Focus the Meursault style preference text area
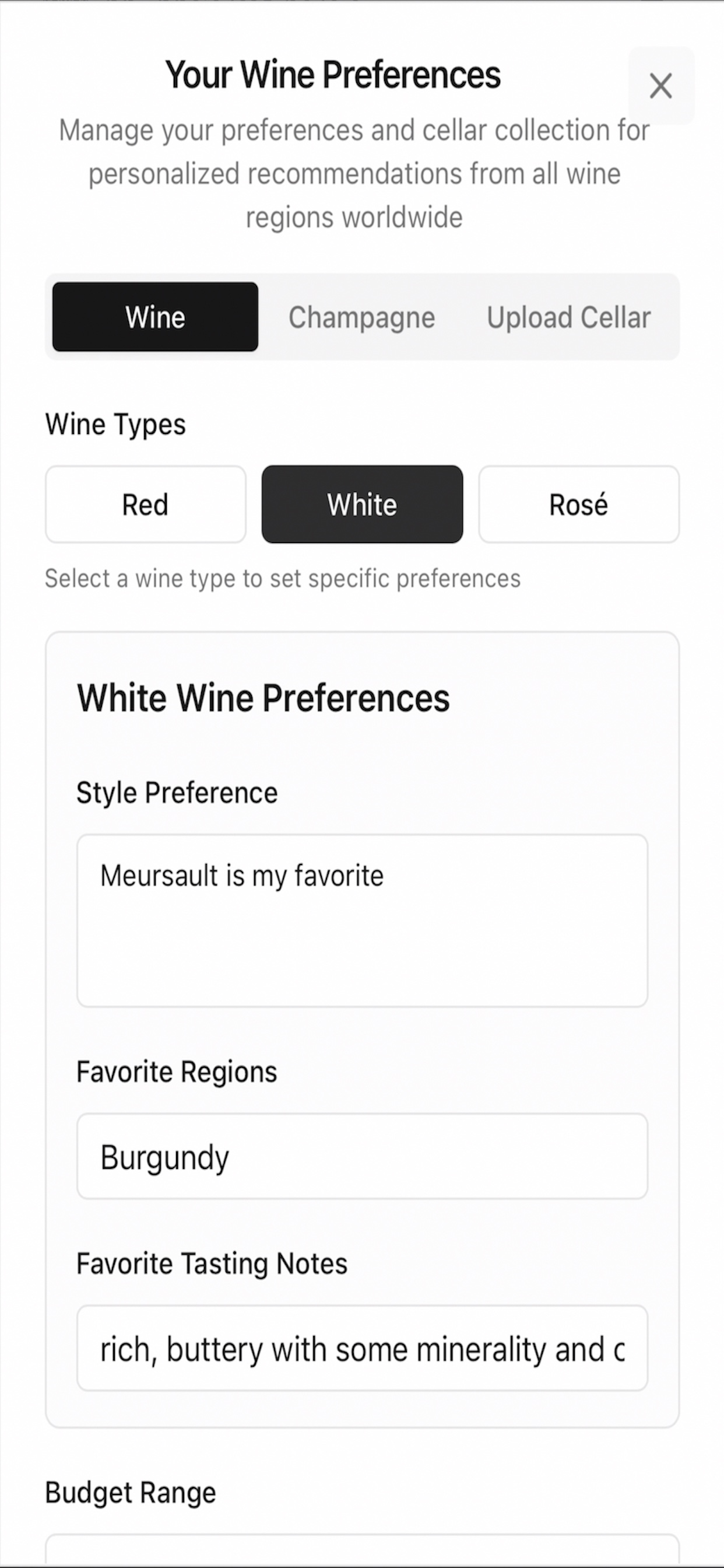The width and height of the screenshot is (724, 1568). pyautogui.click(x=362, y=921)
